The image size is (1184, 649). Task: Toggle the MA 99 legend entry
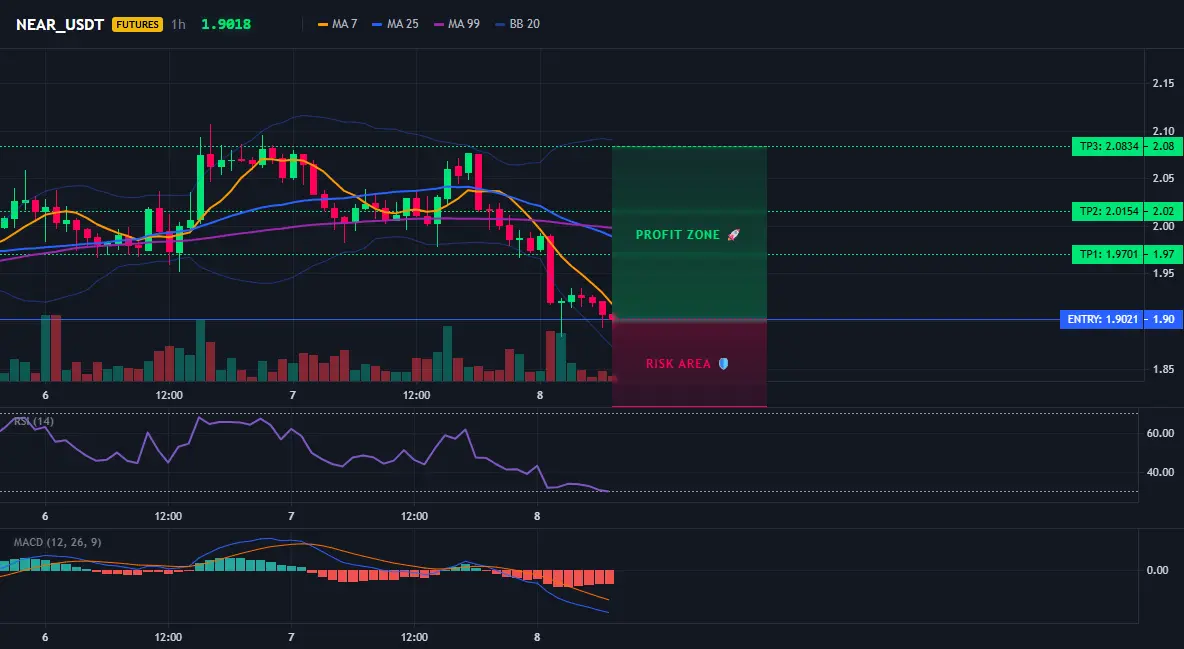coord(456,24)
